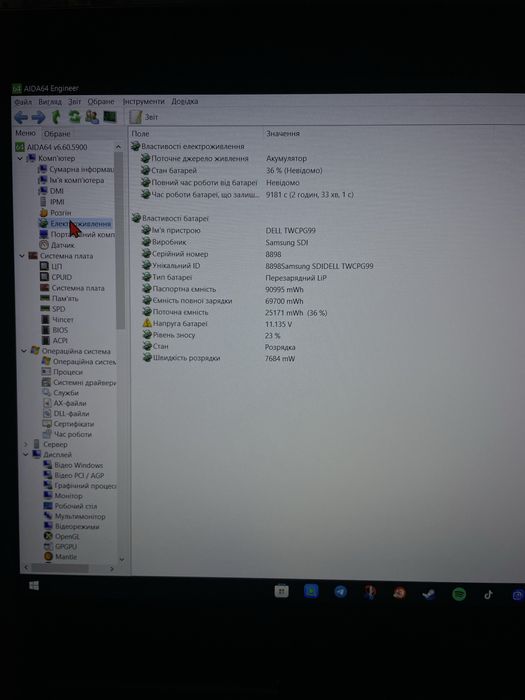Select GPGPU tree item

point(61,546)
